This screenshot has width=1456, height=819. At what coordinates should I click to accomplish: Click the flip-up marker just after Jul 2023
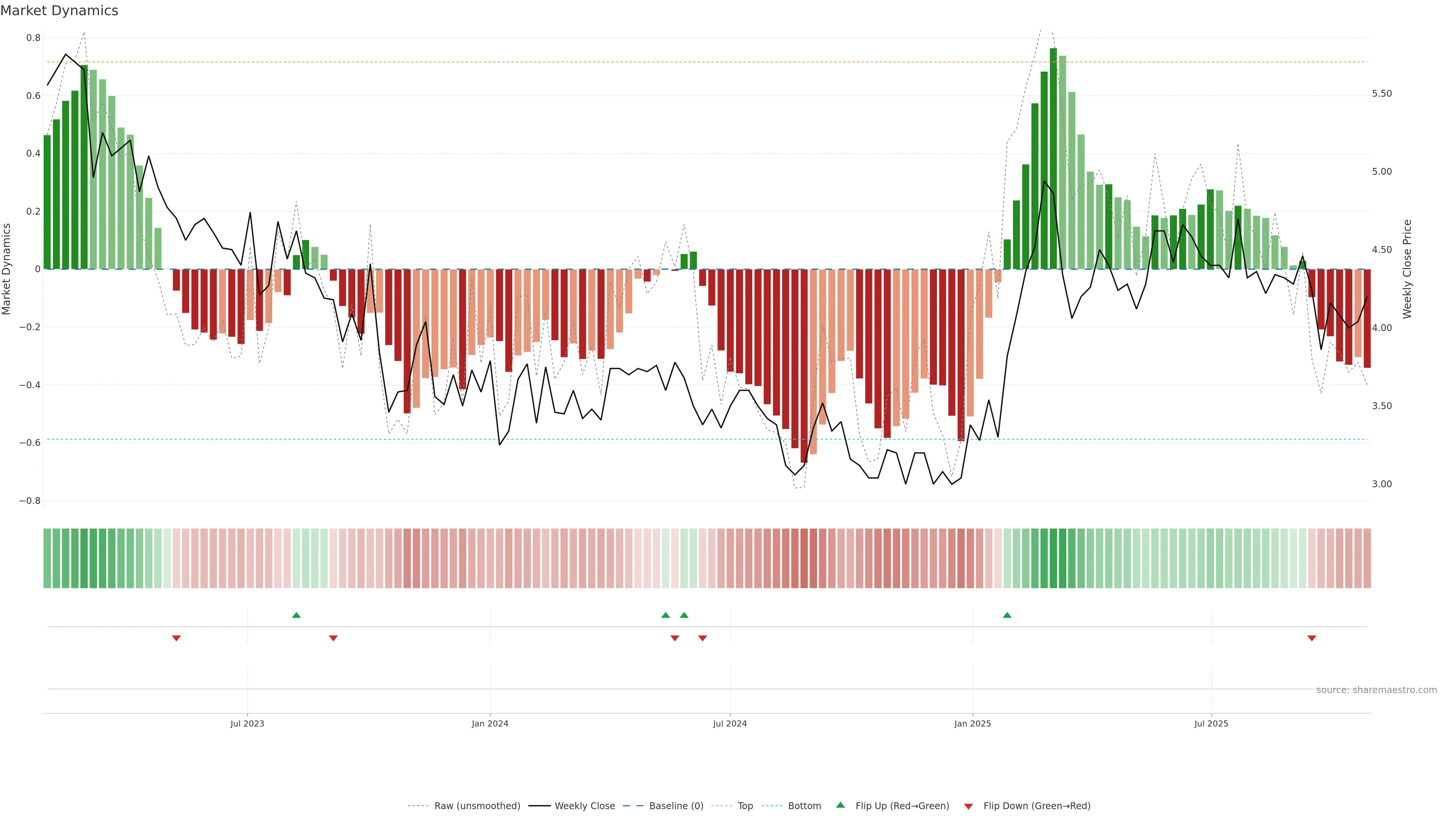[x=296, y=615]
